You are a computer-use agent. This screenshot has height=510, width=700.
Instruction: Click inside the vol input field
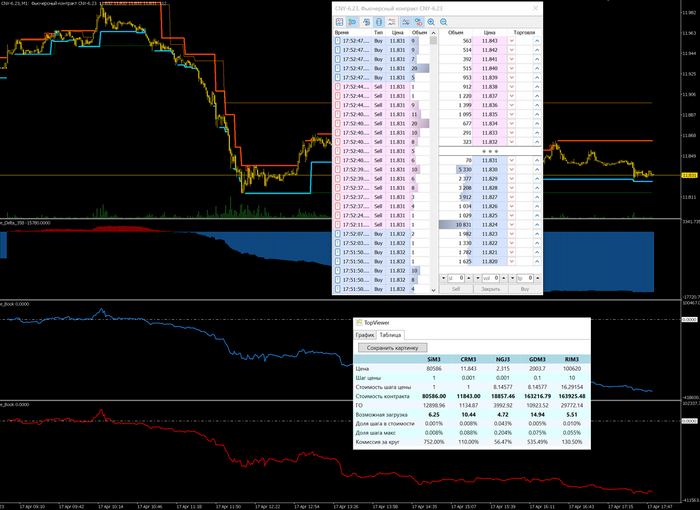coord(490,278)
